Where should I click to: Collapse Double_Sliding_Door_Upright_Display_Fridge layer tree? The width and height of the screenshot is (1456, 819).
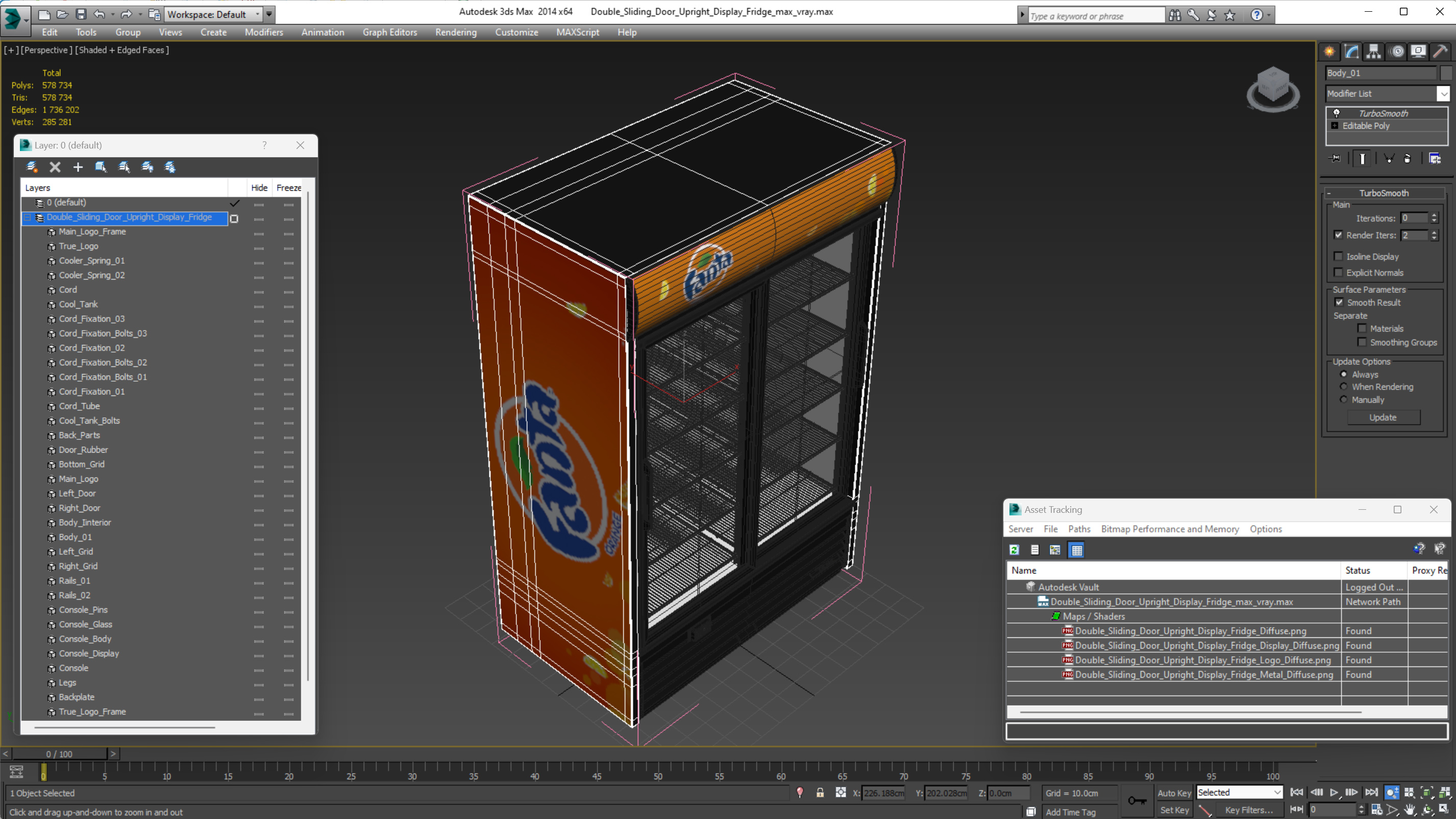pyautogui.click(x=27, y=217)
